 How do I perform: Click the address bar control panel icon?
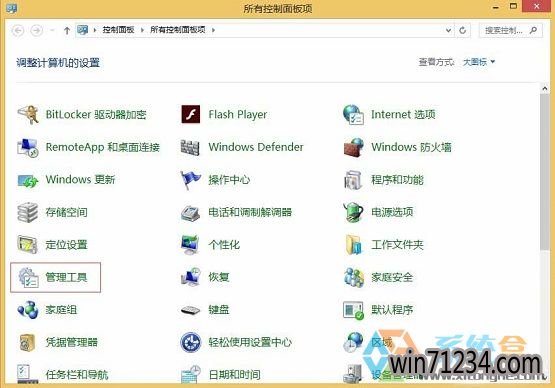[83, 30]
